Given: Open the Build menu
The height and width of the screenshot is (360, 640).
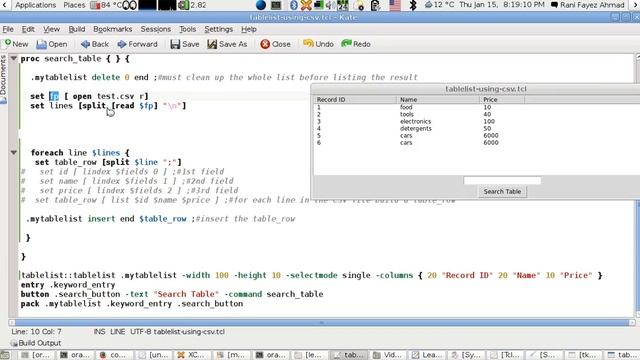Looking at the screenshot, I should tap(77, 29).
